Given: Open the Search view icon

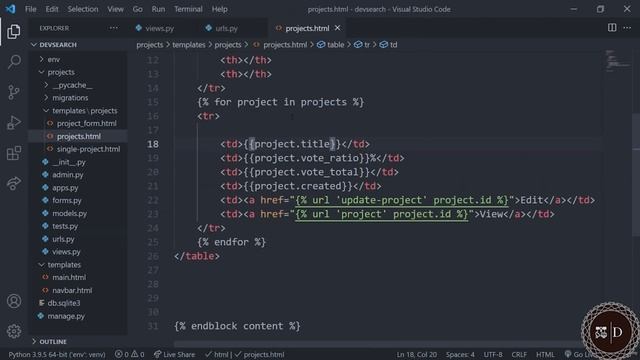Looking at the screenshot, I should [13, 62].
